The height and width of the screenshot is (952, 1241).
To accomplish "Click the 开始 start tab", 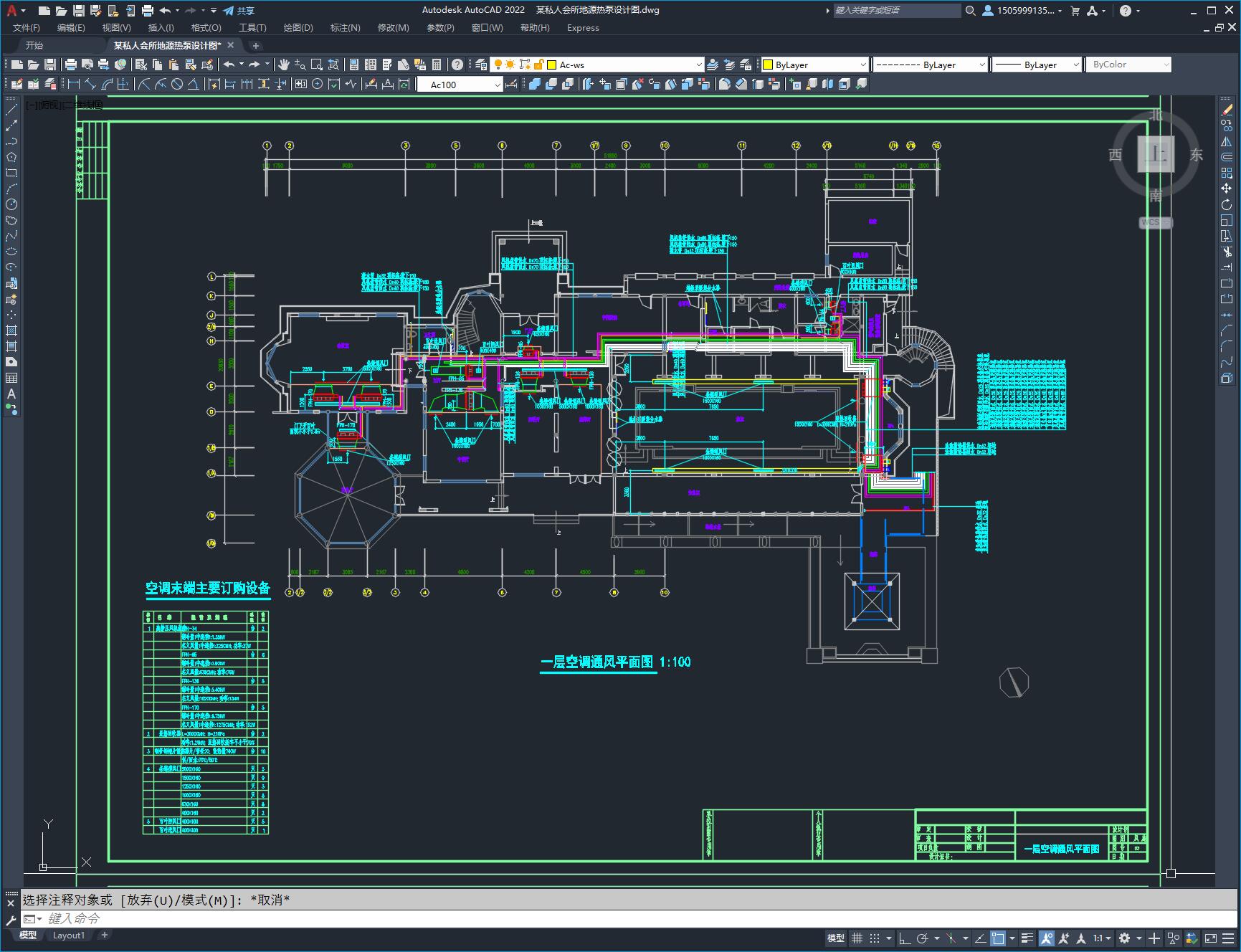I will pyautogui.click(x=34, y=45).
